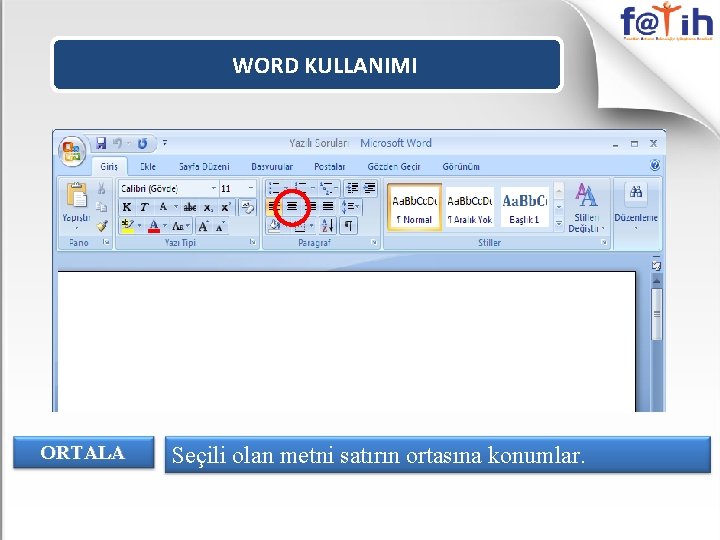The image size is (720, 540).
Task: Undo the last action in quick access toolbar
Action: click(118, 144)
